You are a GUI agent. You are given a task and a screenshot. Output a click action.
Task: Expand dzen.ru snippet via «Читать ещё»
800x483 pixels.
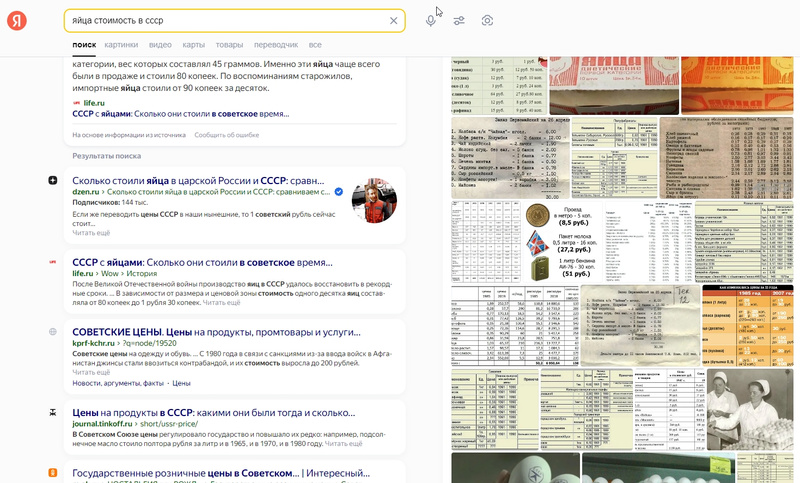[x=91, y=232]
